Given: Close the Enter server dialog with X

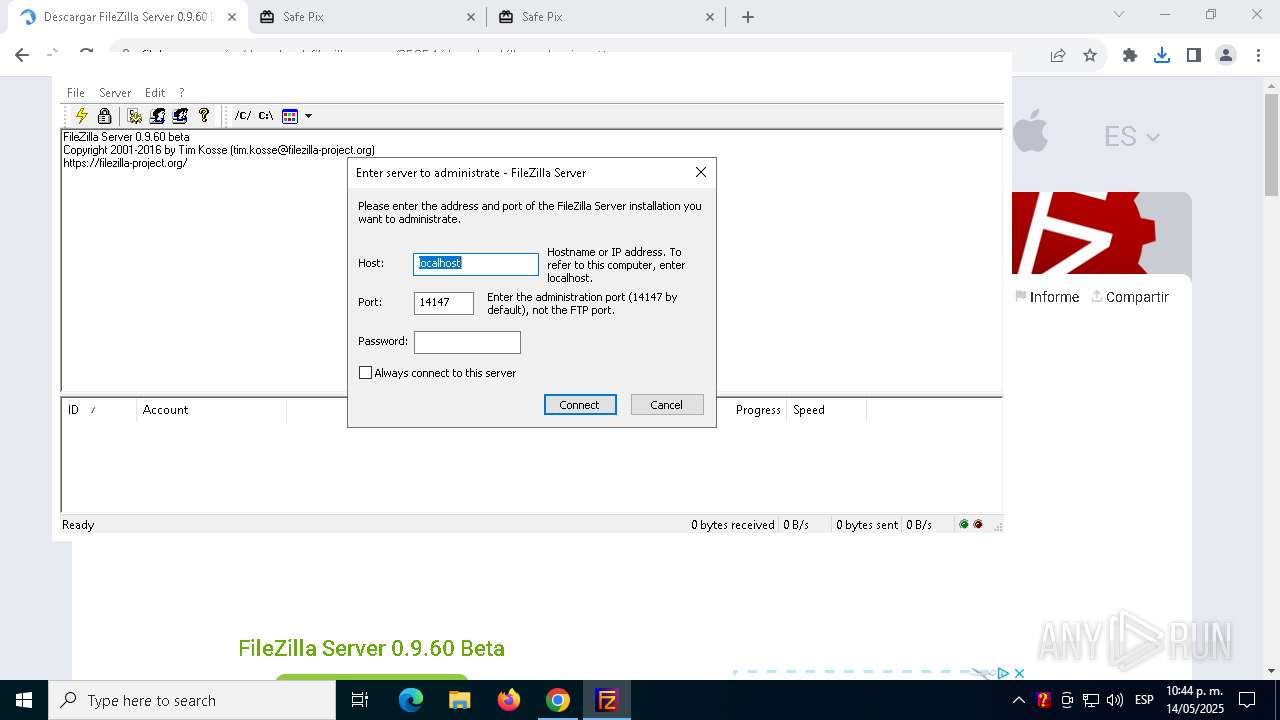Looking at the screenshot, I should click(701, 172).
